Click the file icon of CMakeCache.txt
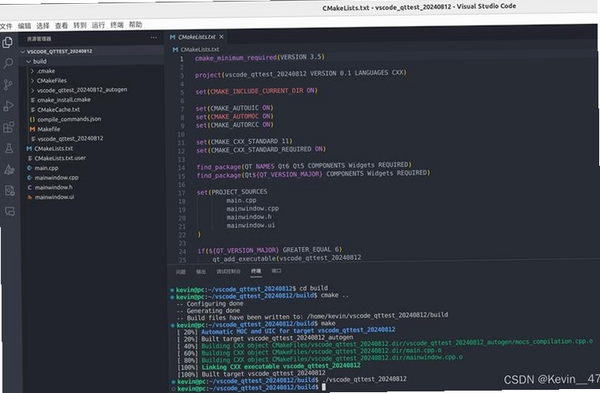The height and width of the screenshot is (393, 600). pyautogui.click(x=33, y=110)
